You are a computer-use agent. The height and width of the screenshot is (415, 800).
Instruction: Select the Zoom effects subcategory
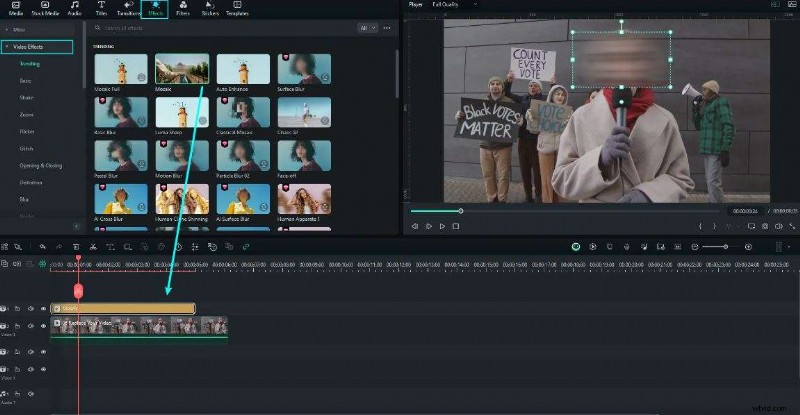click(26, 115)
